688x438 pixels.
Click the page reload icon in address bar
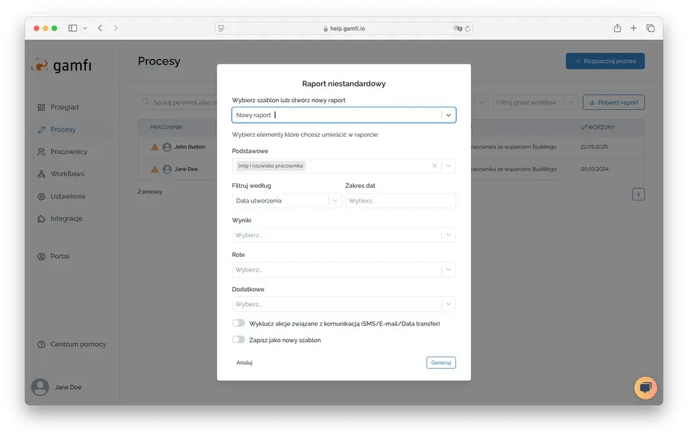[x=468, y=28]
